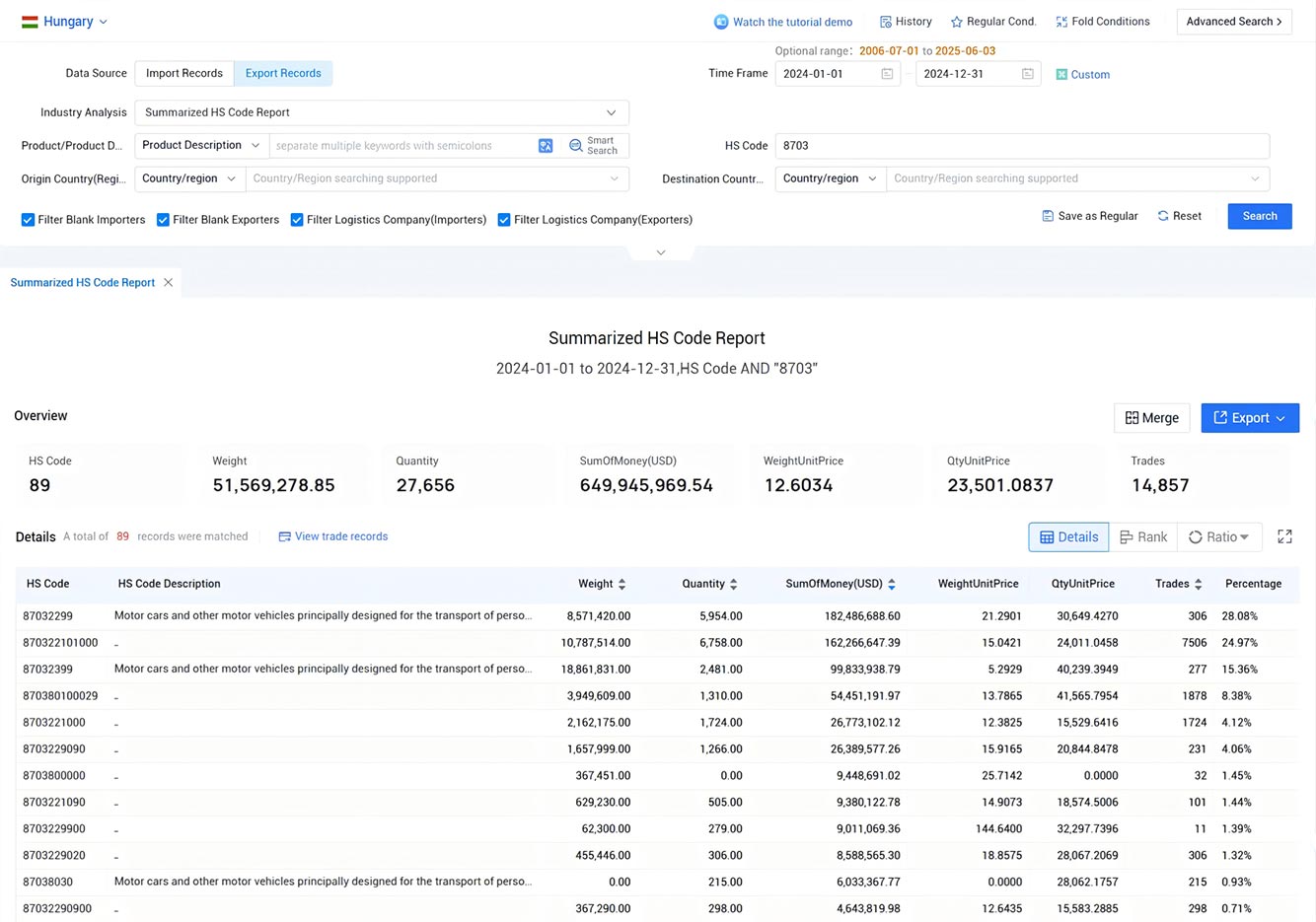Click the Fold Conditions icon

1062,21
